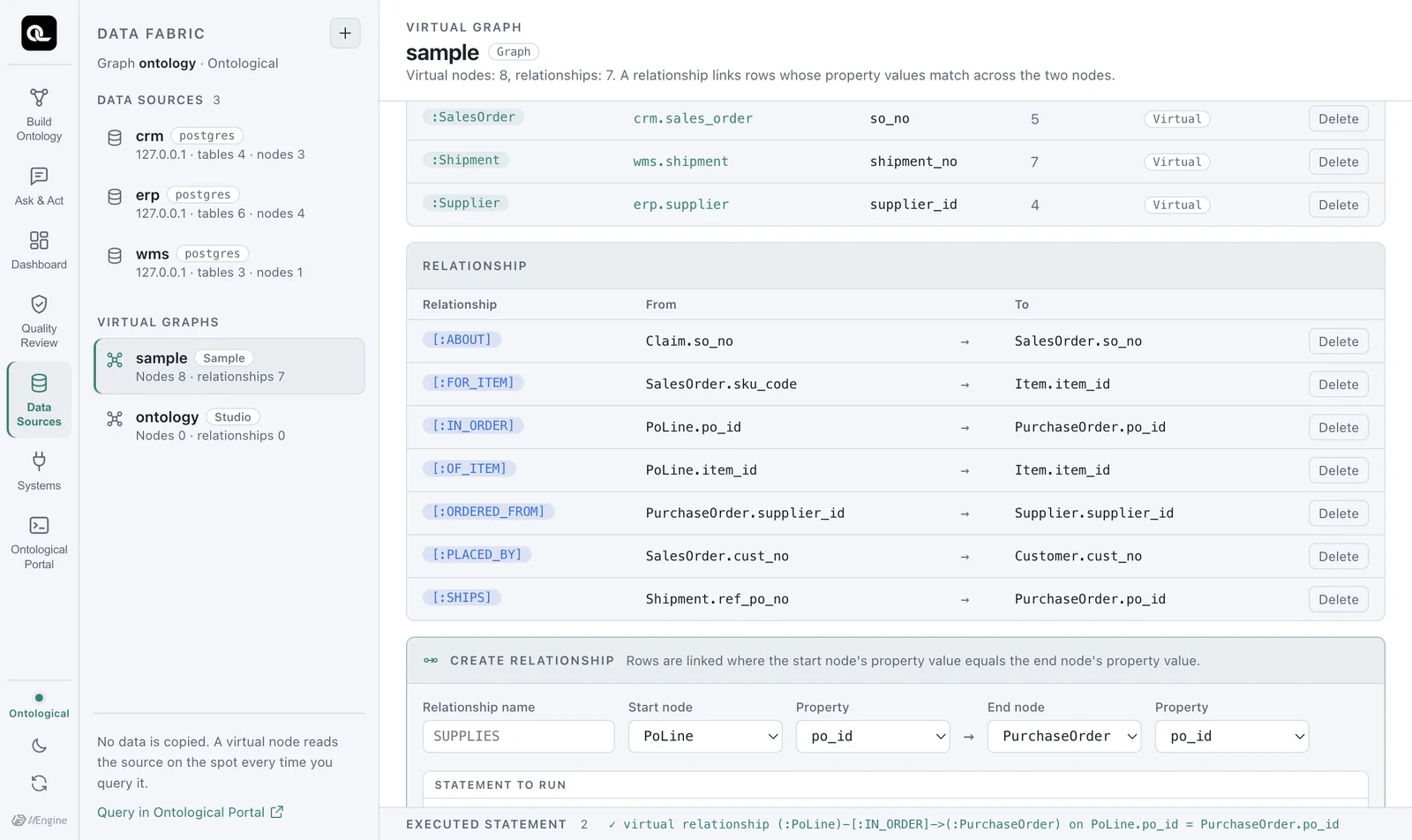Open End node dropdown showing PurchaseOrder

[x=1064, y=736]
